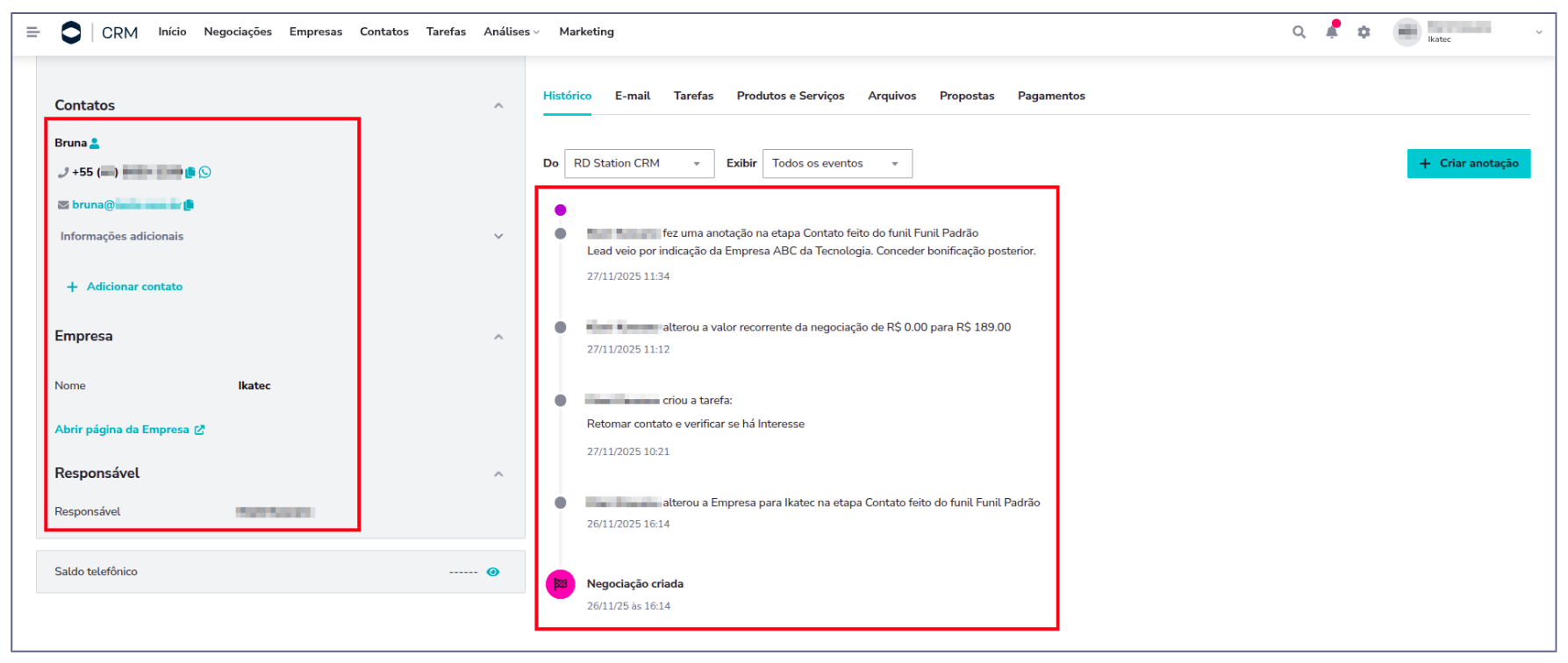Click Adicionar contato link

(125, 287)
